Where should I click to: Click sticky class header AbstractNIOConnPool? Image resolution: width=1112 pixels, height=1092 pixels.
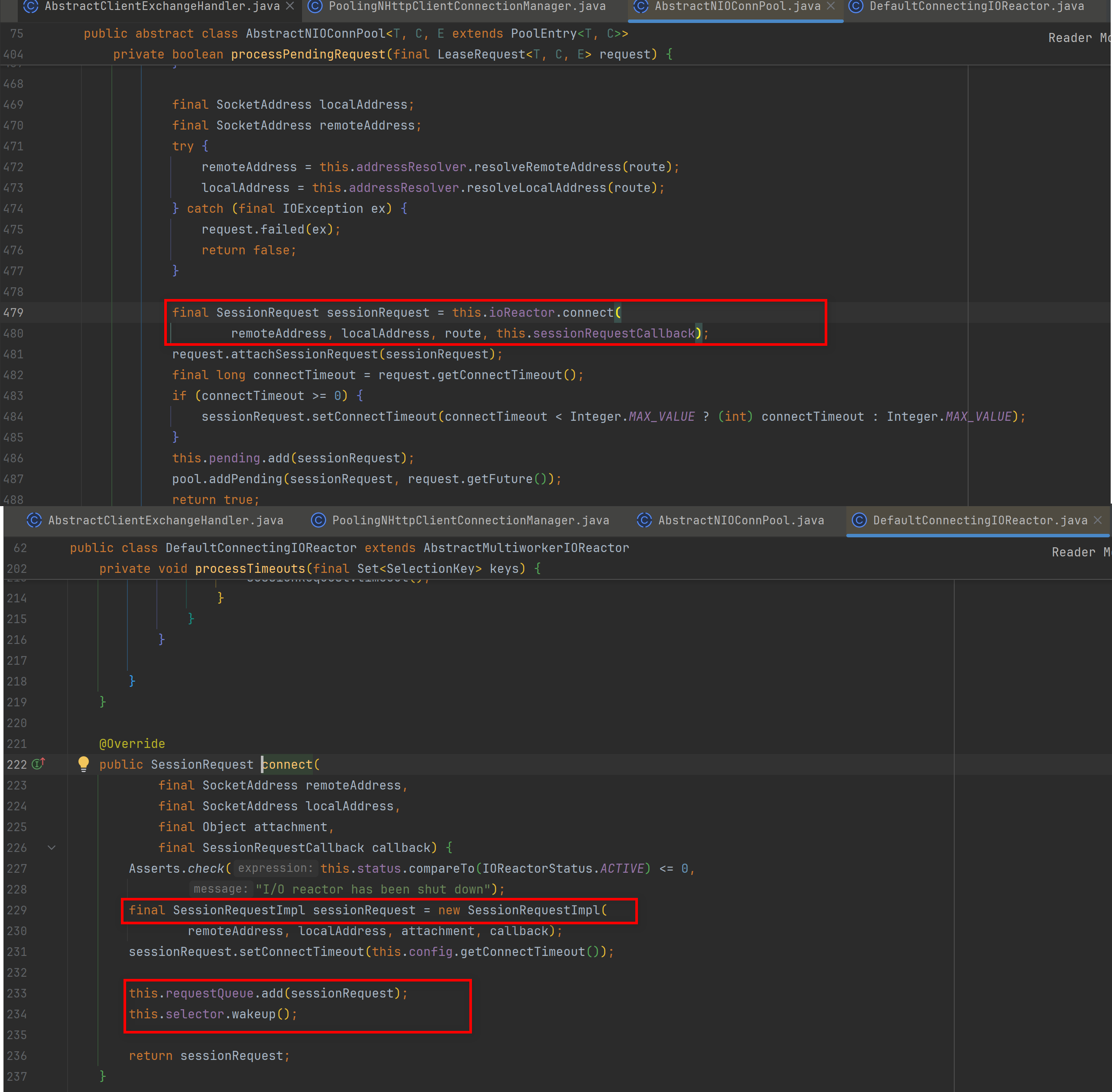[x=356, y=34]
